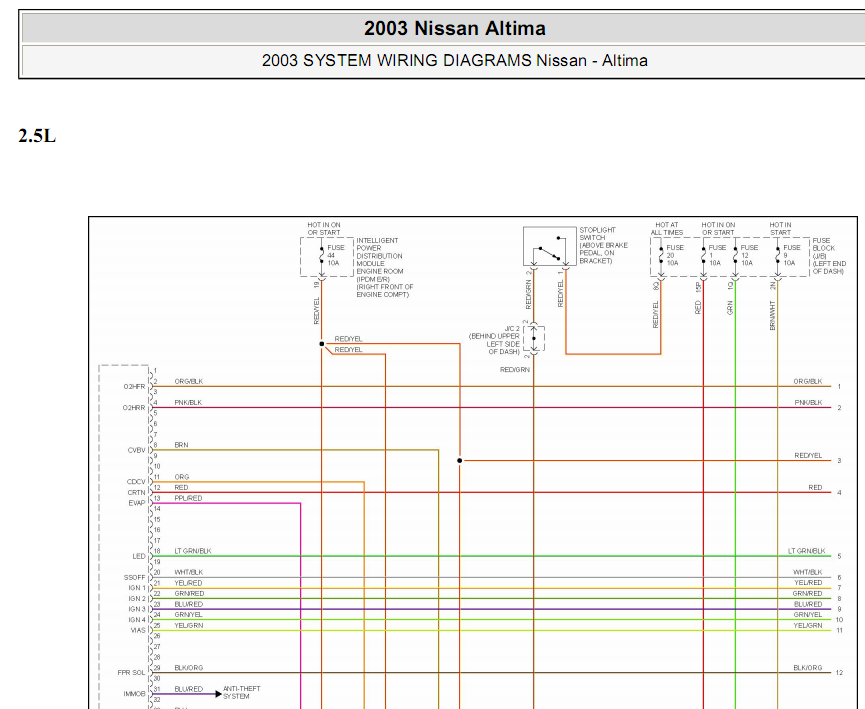Click the vertical "GRN" wire label under FUSE 12

pos(730,308)
